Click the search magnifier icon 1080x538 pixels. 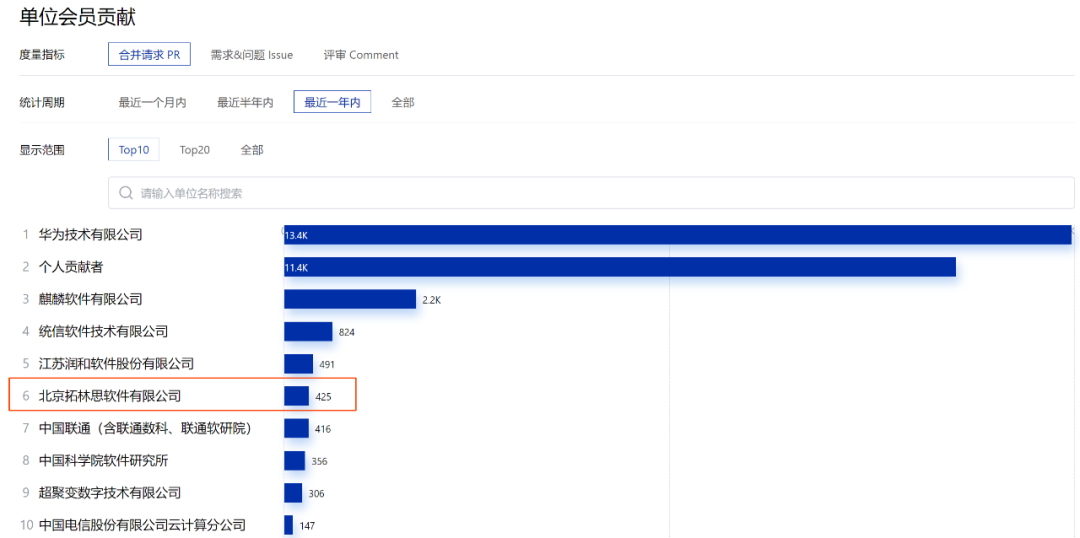pyautogui.click(x=126, y=193)
